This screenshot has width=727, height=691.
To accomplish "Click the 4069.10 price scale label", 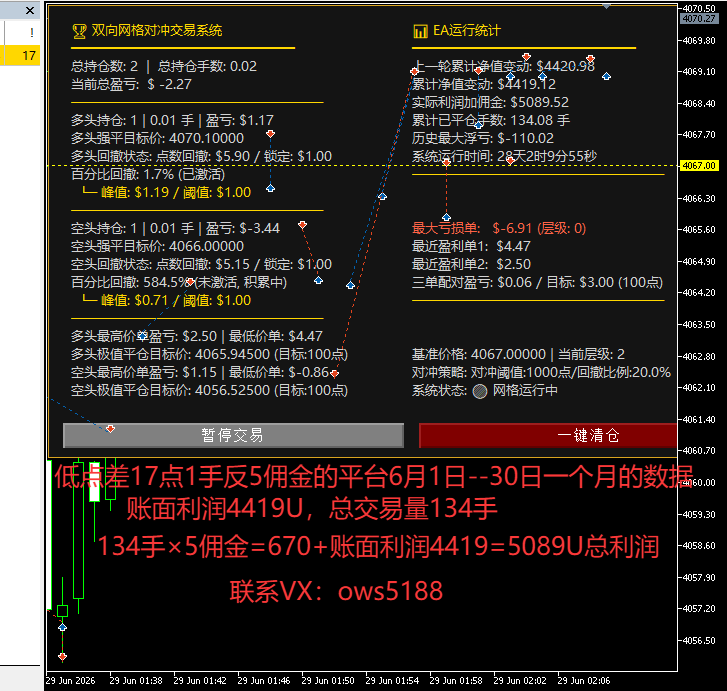I will point(699,71).
